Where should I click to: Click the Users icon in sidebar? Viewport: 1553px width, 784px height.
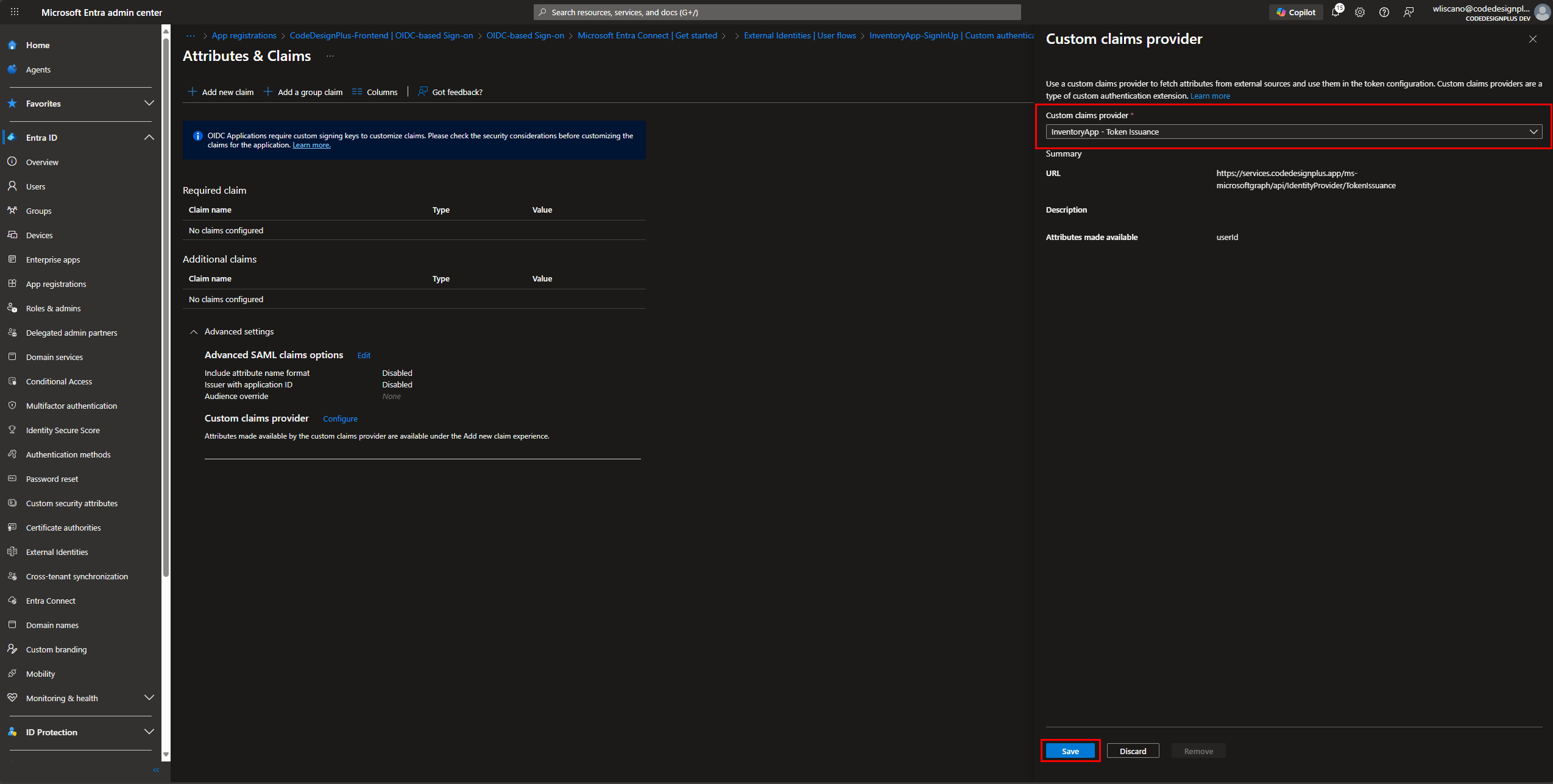coord(12,186)
